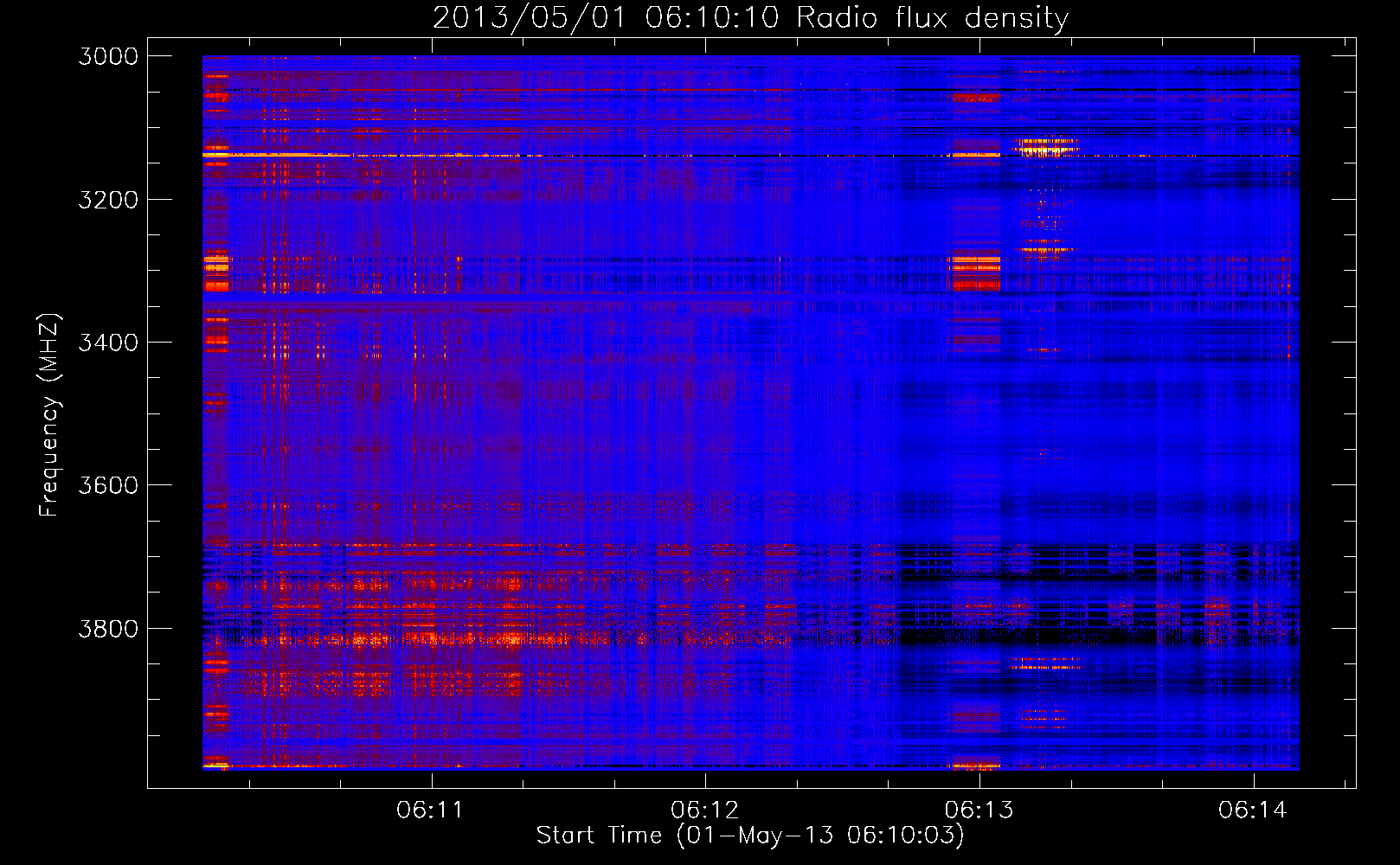This screenshot has height=865, width=1400.
Task: Click the "Start Time (01-May-13 06:10:03)" axis label
Action: click(750, 835)
